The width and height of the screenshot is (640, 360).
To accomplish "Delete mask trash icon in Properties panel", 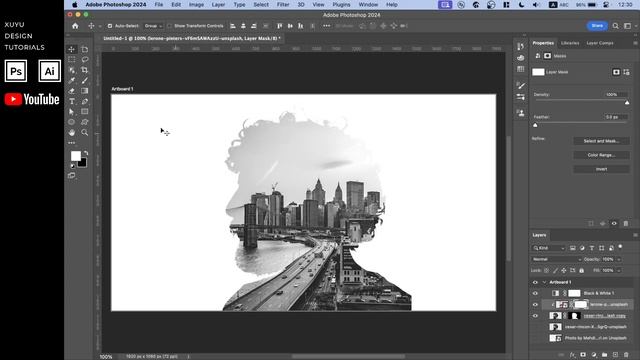I will [x=626, y=224].
